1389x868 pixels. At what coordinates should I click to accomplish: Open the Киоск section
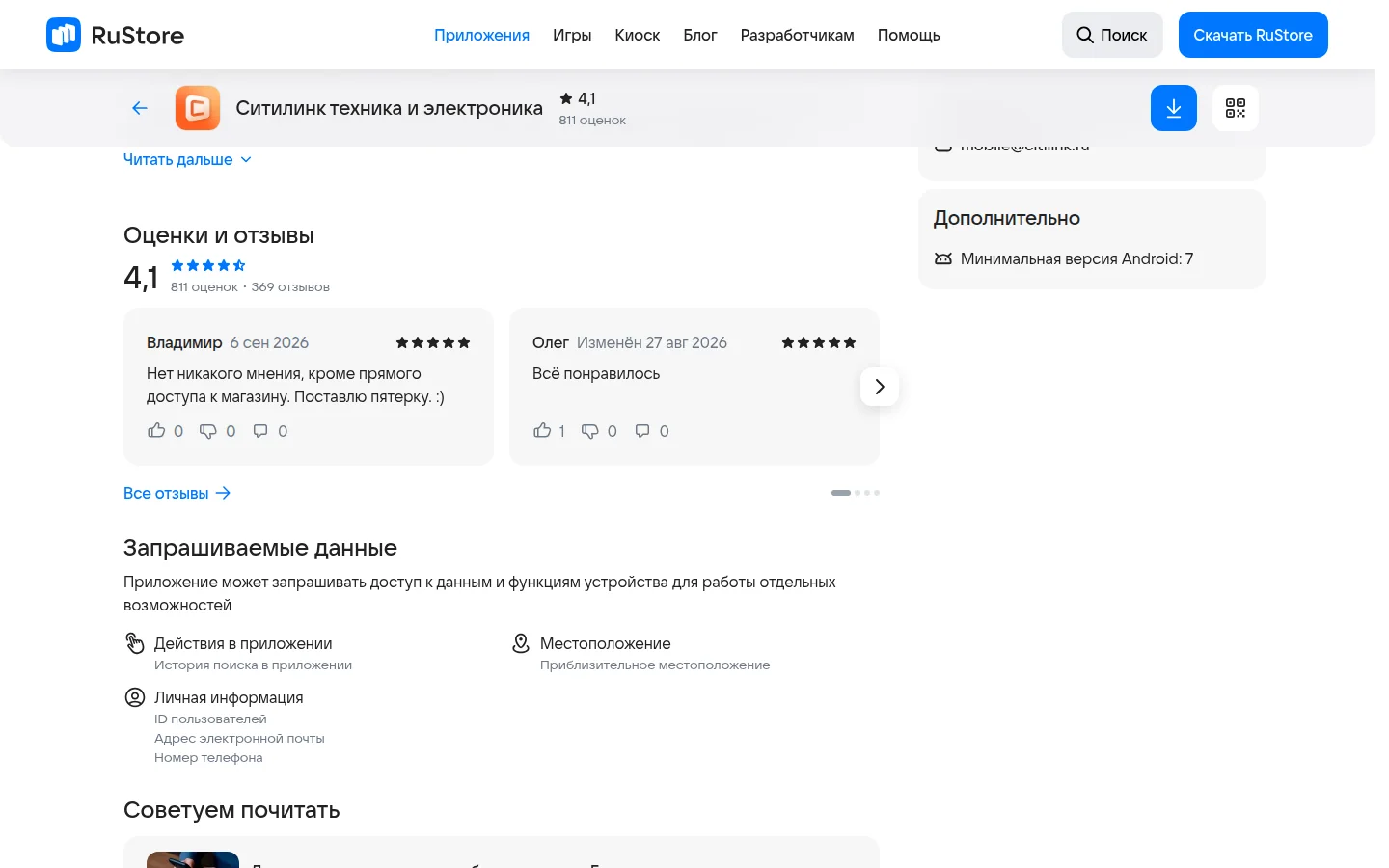pos(638,35)
